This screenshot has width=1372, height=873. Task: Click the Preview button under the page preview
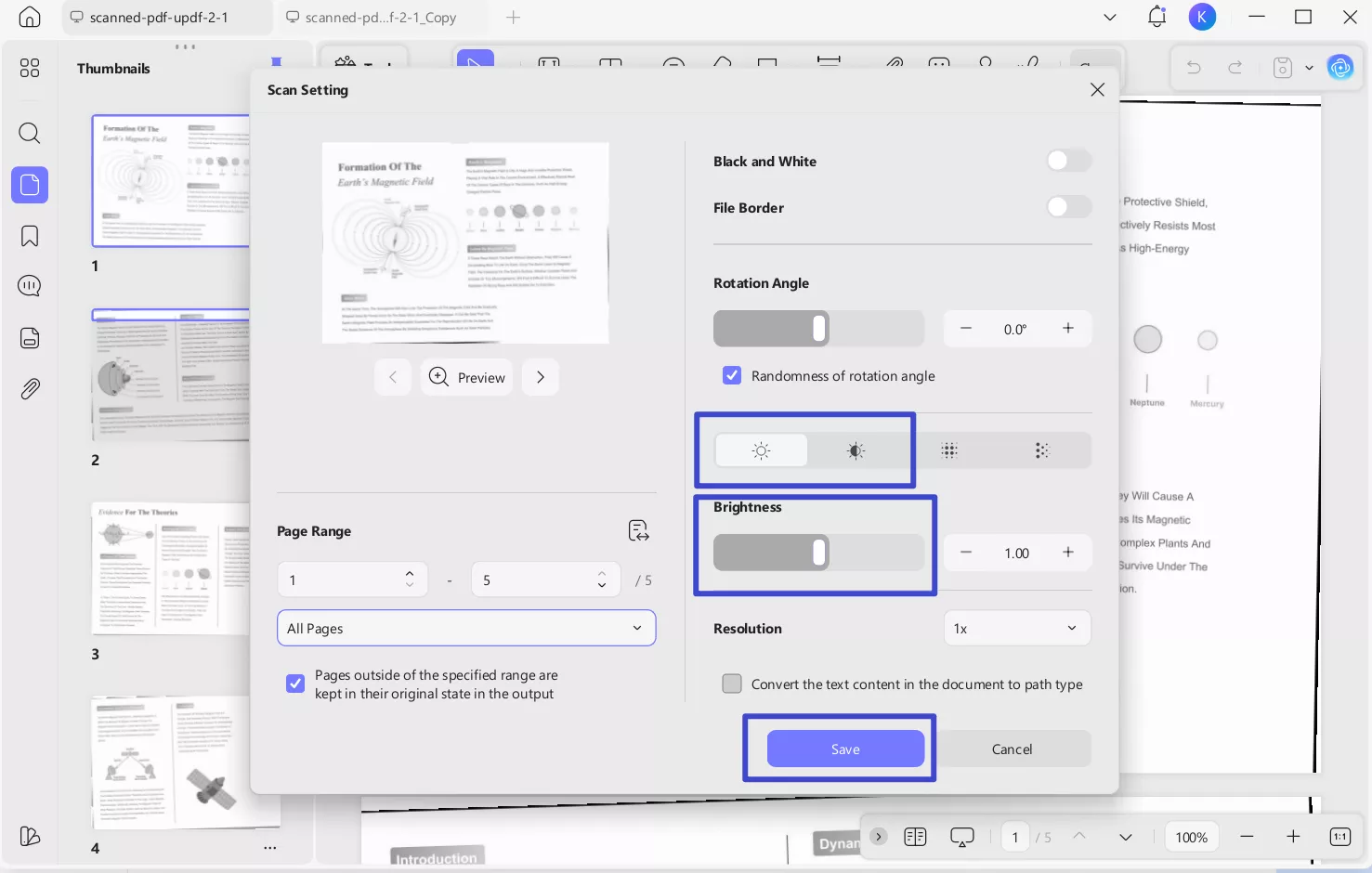466,377
